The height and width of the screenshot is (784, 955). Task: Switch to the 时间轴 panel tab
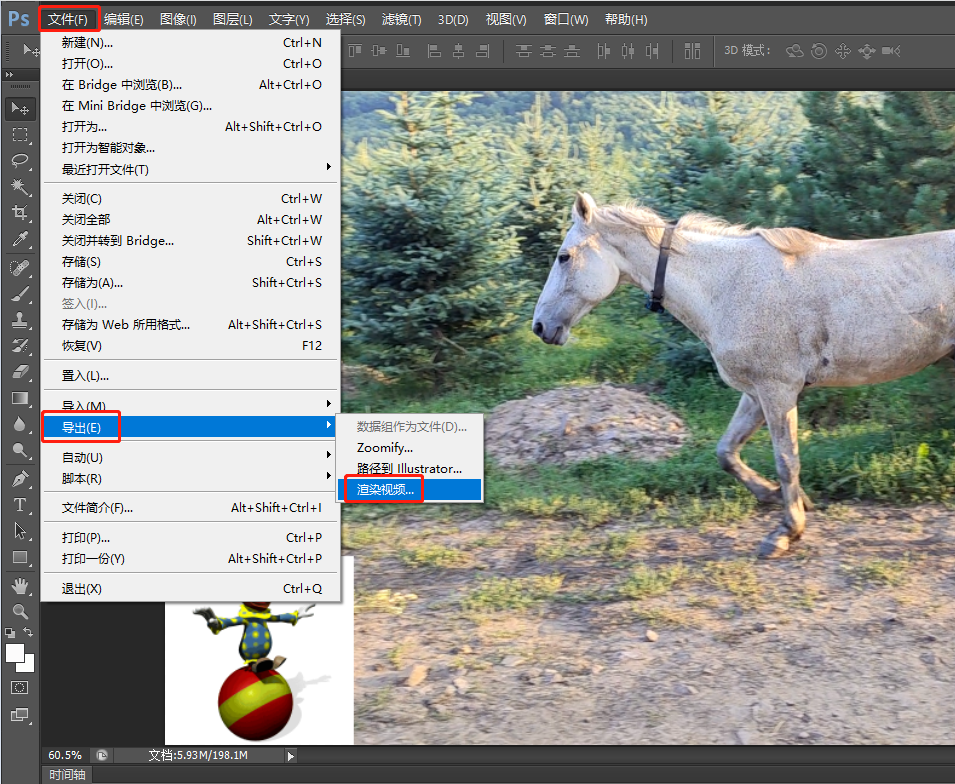[67, 774]
